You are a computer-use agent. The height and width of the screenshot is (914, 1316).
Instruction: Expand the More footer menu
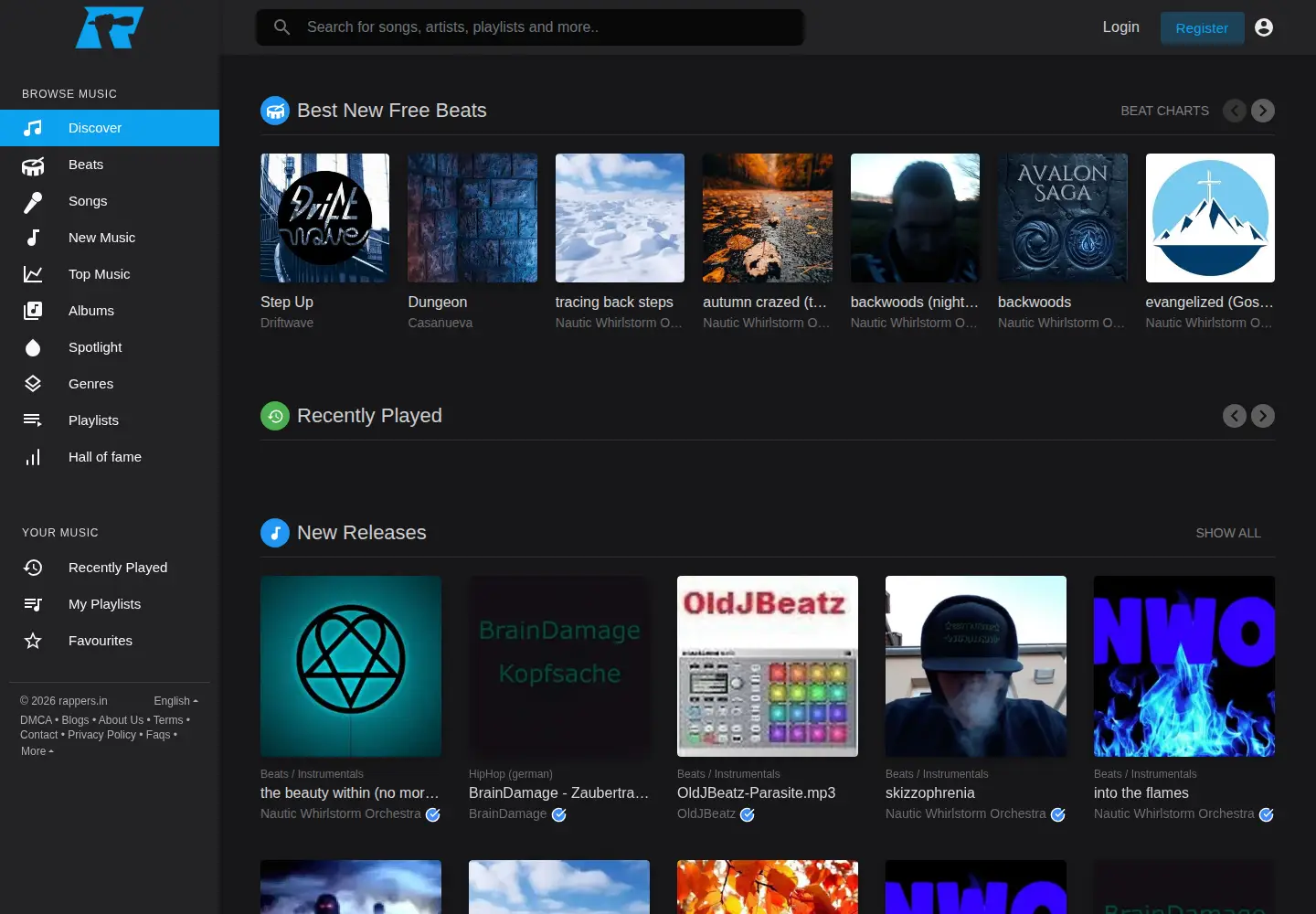coord(37,751)
